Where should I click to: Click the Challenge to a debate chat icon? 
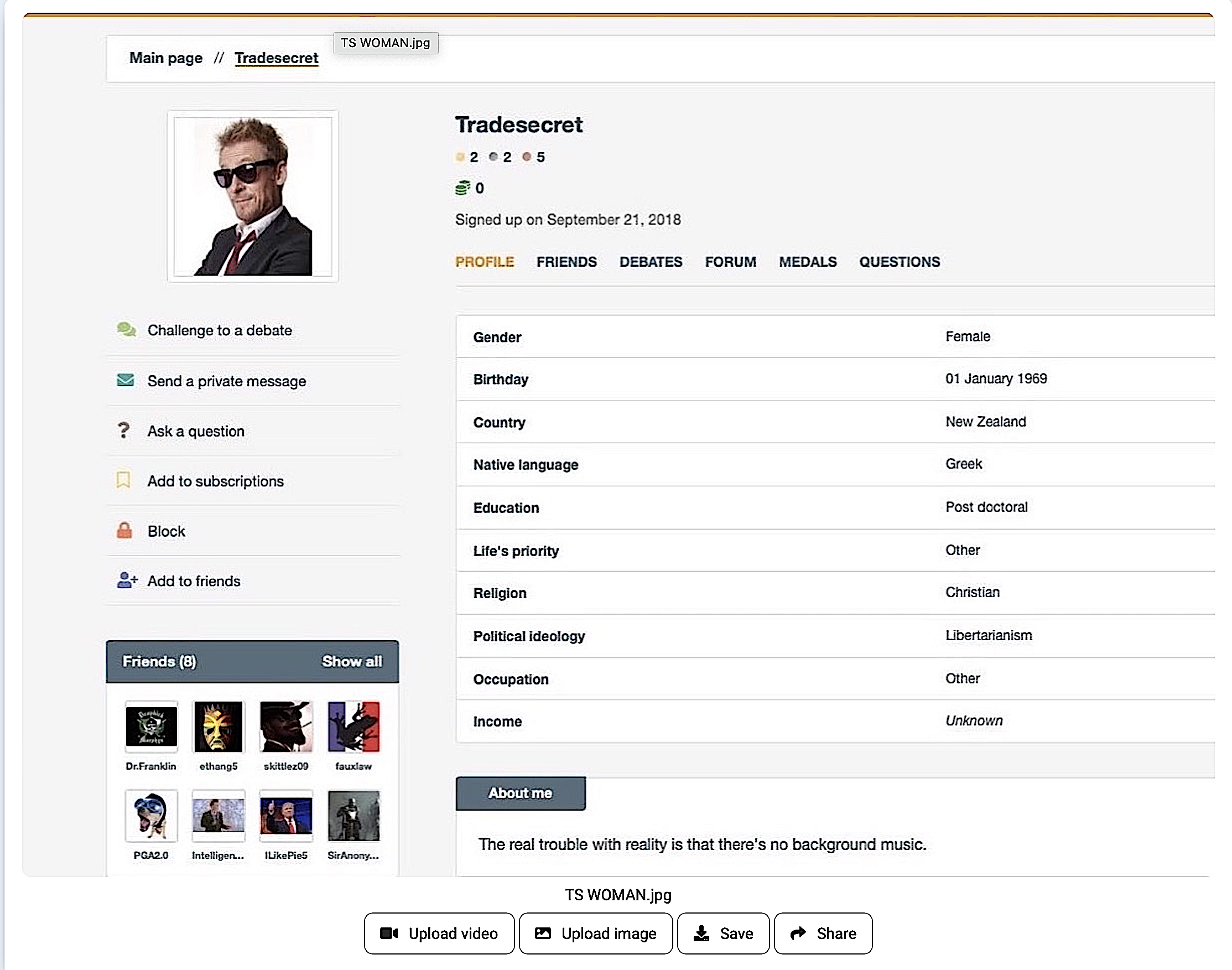coord(126,329)
